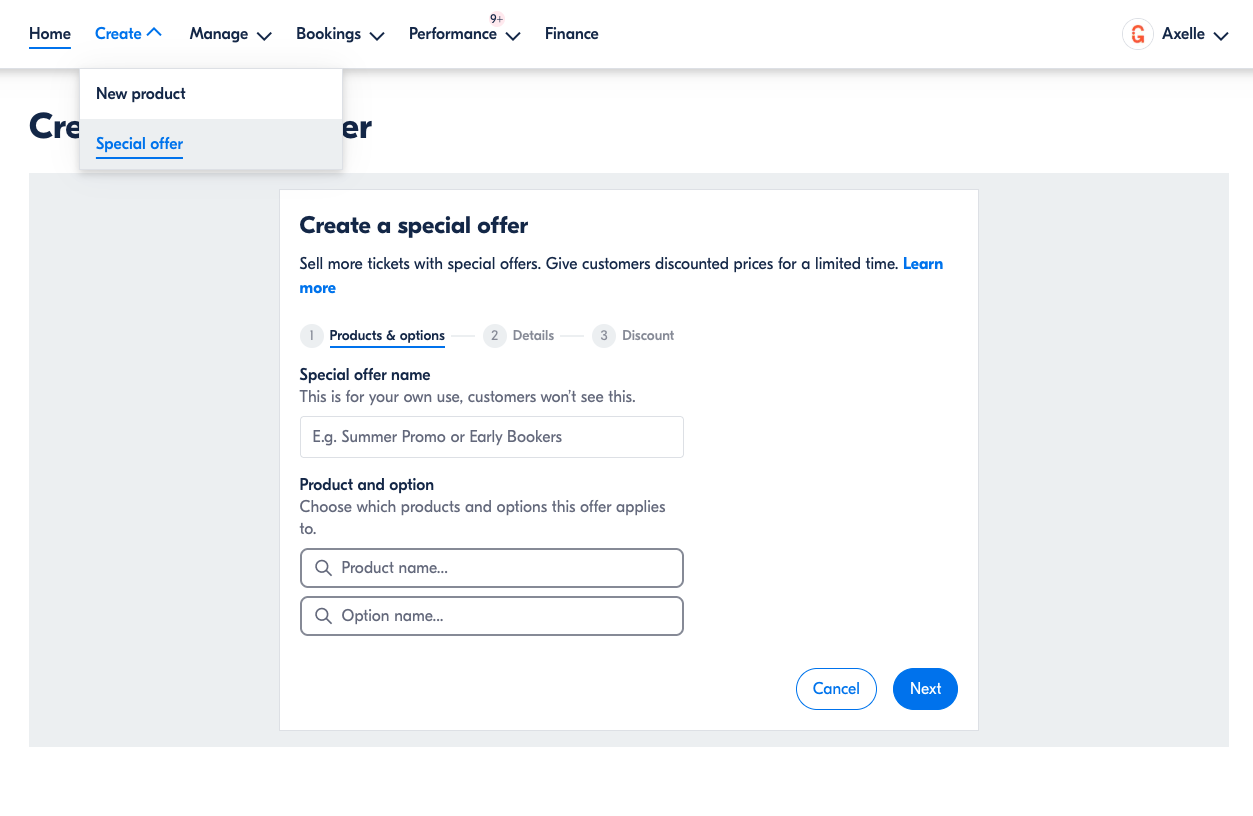Choose Special offer in the dropdown
The height and width of the screenshot is (816, 1253).
[x=140, y=144]
